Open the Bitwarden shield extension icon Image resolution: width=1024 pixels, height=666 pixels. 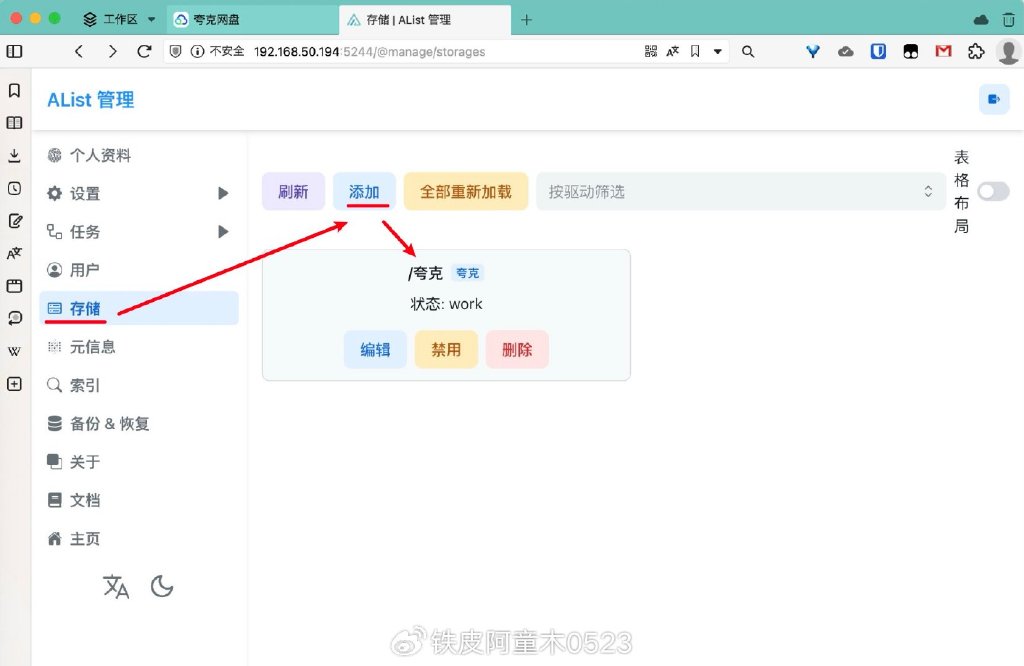tap(878, 51)
